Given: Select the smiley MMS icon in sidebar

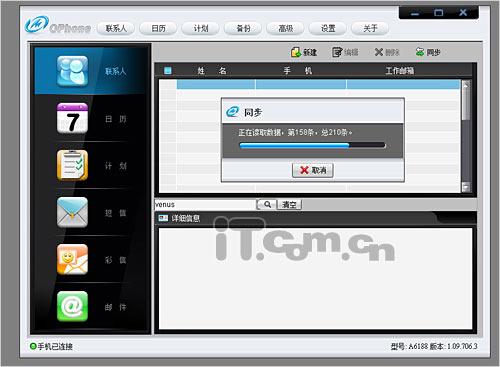Looking at the screenshot, I should click(x=72, y=259).
